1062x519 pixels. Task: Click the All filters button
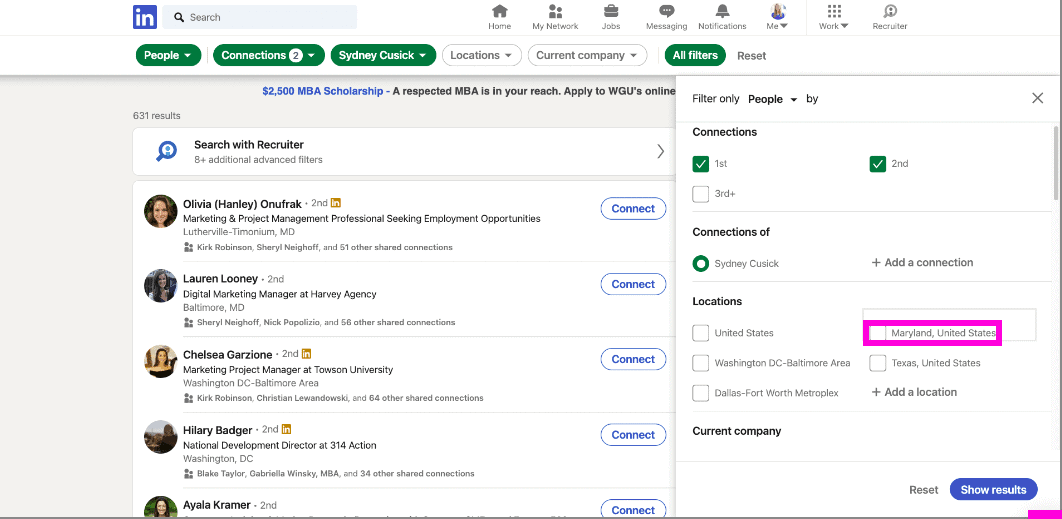695,56
